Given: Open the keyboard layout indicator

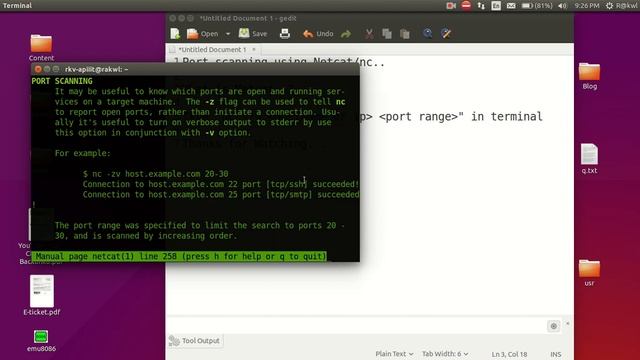Looking at the screenshot, I should (x=496, y=6).
